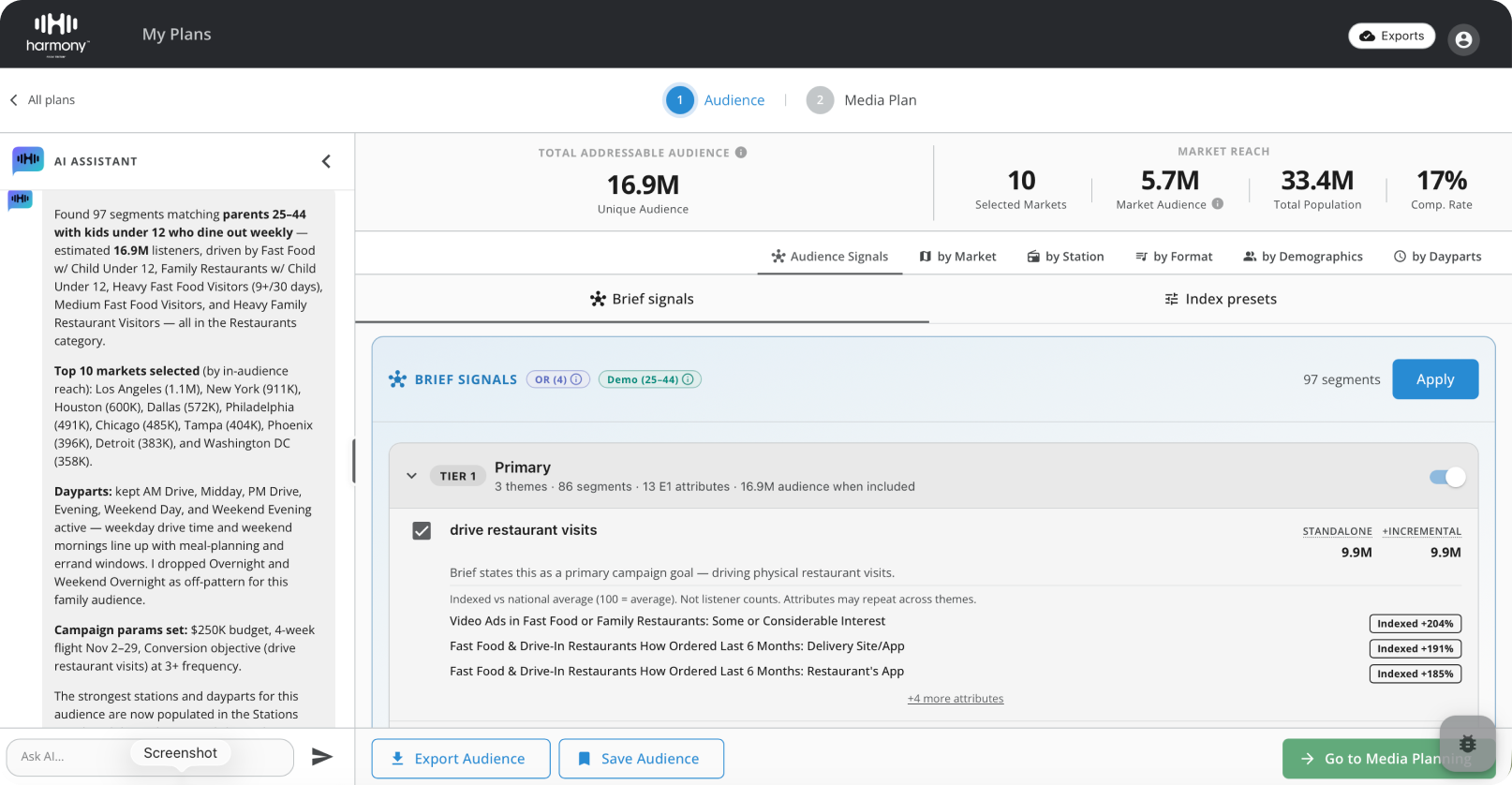The width and height of the screenshot is (1512, 785).
Task: Click the Indexed +204% badge
Action: coord(1415,624)
